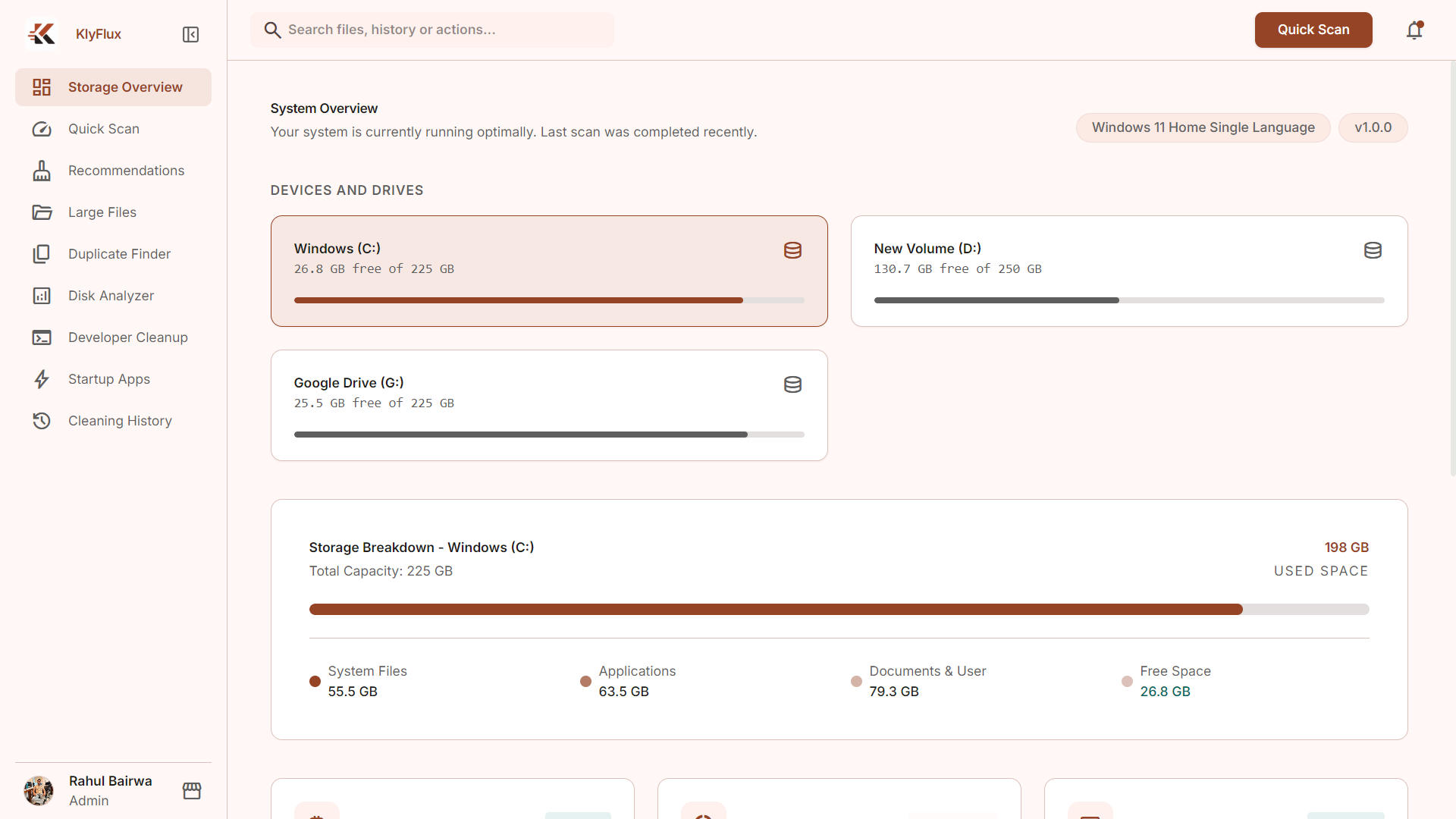Go to Recommendations page

(x=113, y=171)
